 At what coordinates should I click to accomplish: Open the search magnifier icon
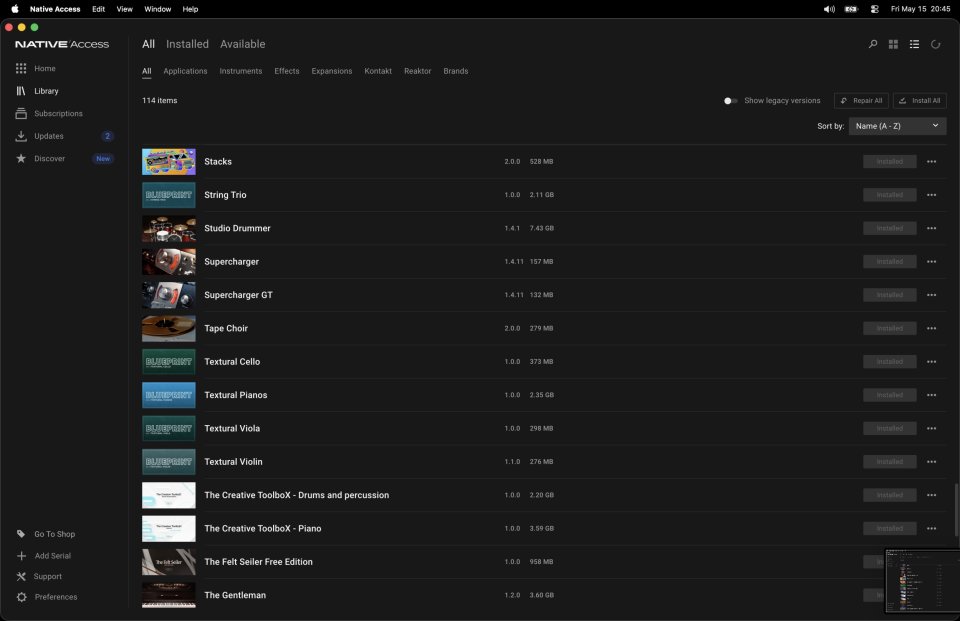pos(872,44)
